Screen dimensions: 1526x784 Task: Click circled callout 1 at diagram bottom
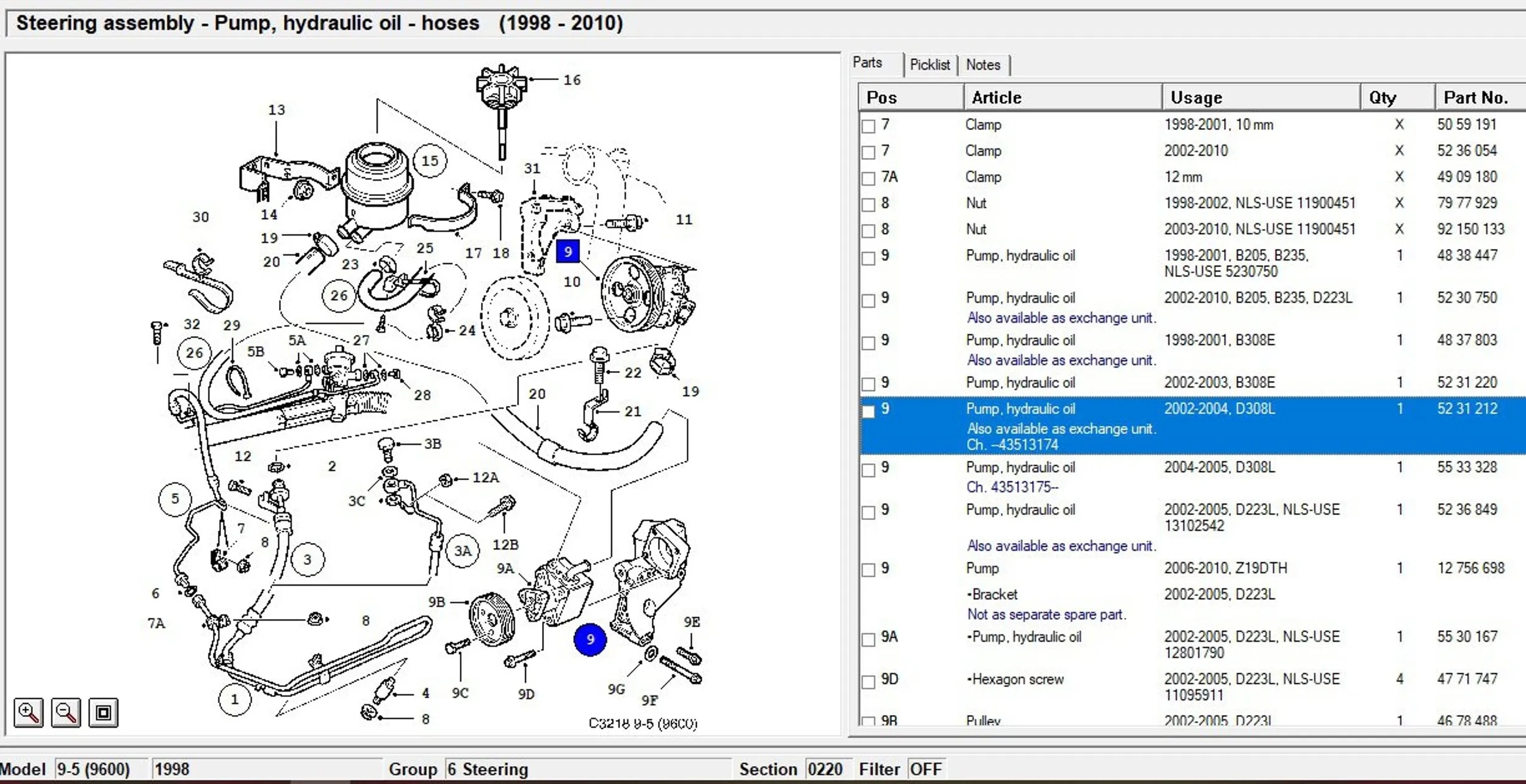(234, 699)
